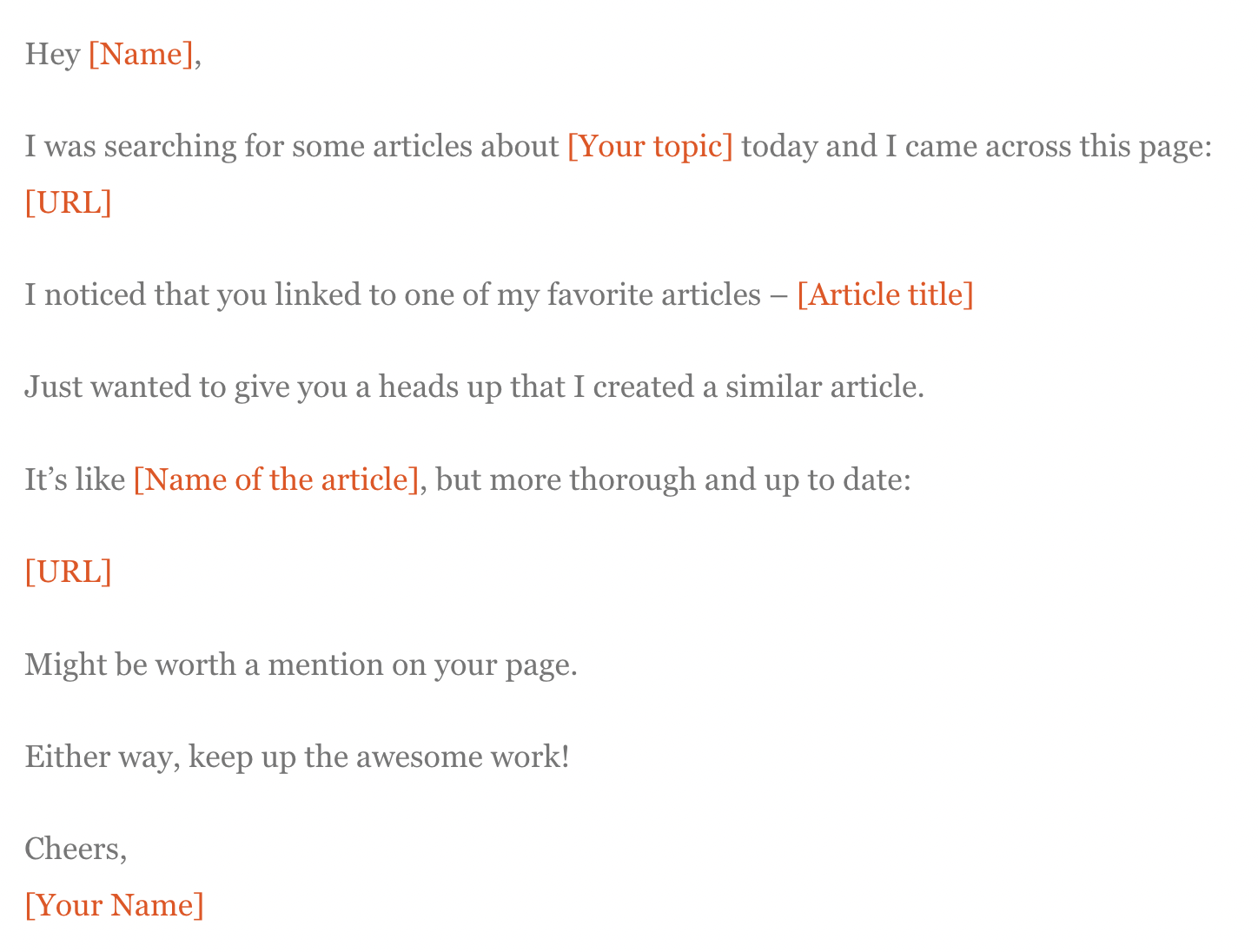Screen dimensions: 1258x952
Task: Click the [Name] placeholder in the greeting
Action: click(x=141, y=55)
